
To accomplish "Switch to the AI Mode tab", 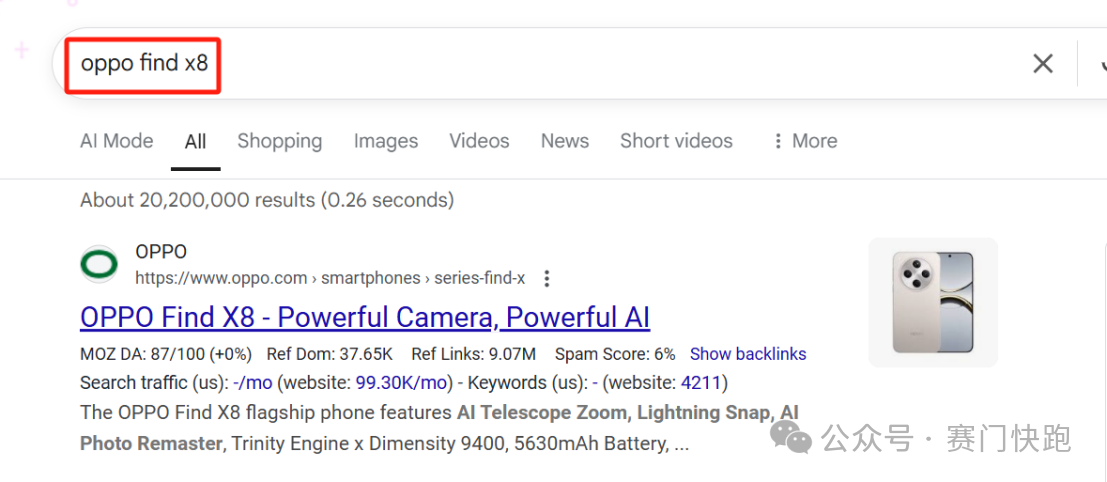I will [x=116, y=141].
